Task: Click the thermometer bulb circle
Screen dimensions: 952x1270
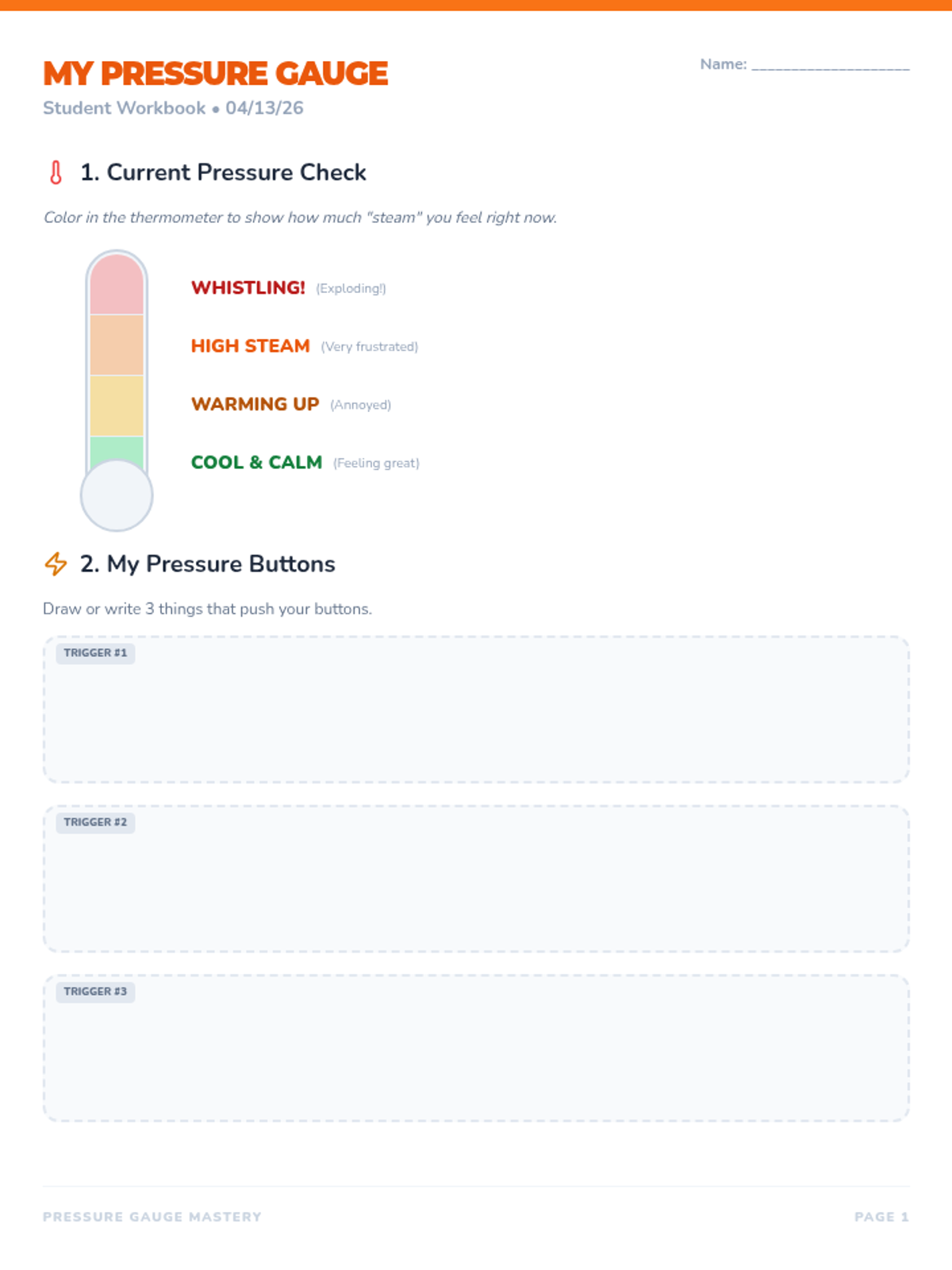Action: [x=117, y=496]
